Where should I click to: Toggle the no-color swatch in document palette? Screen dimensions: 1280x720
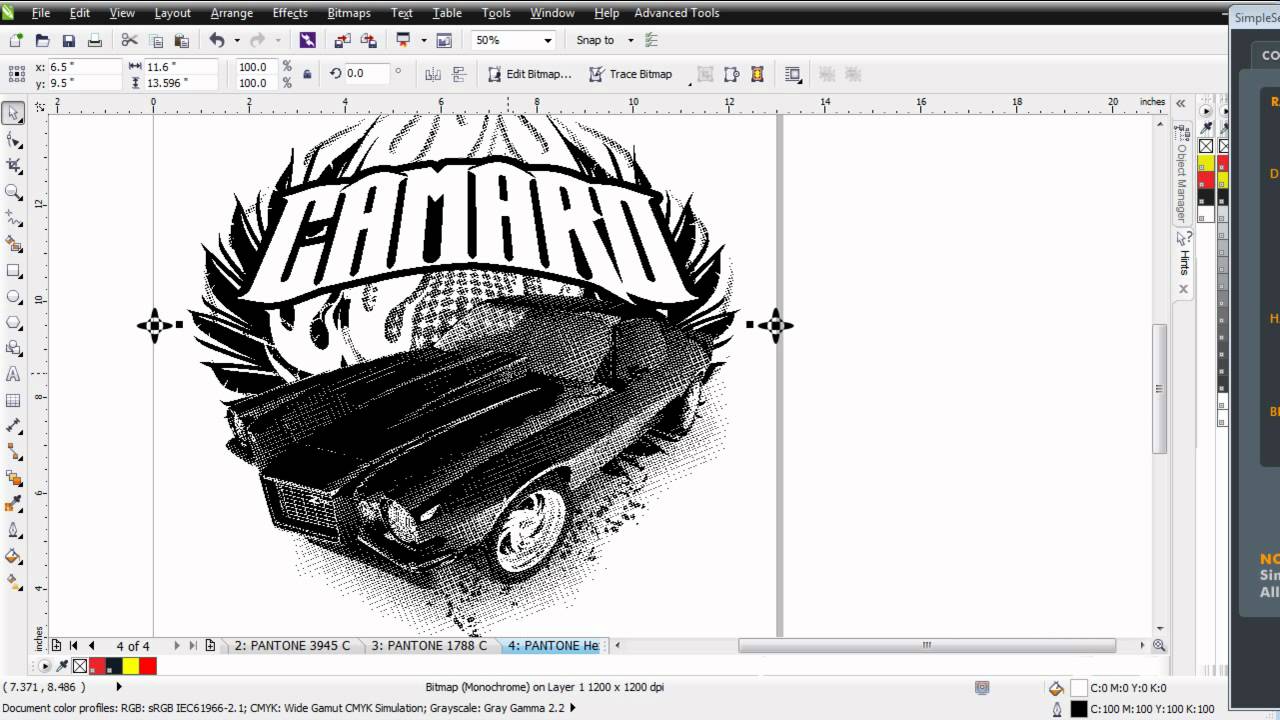80,666
